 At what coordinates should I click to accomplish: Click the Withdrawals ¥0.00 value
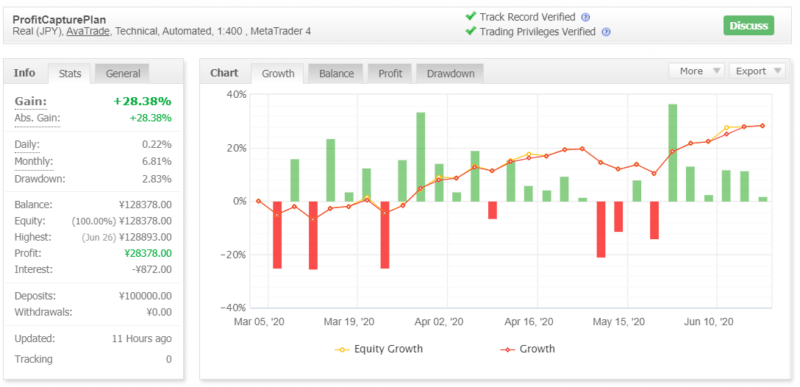tap(159, 313)
